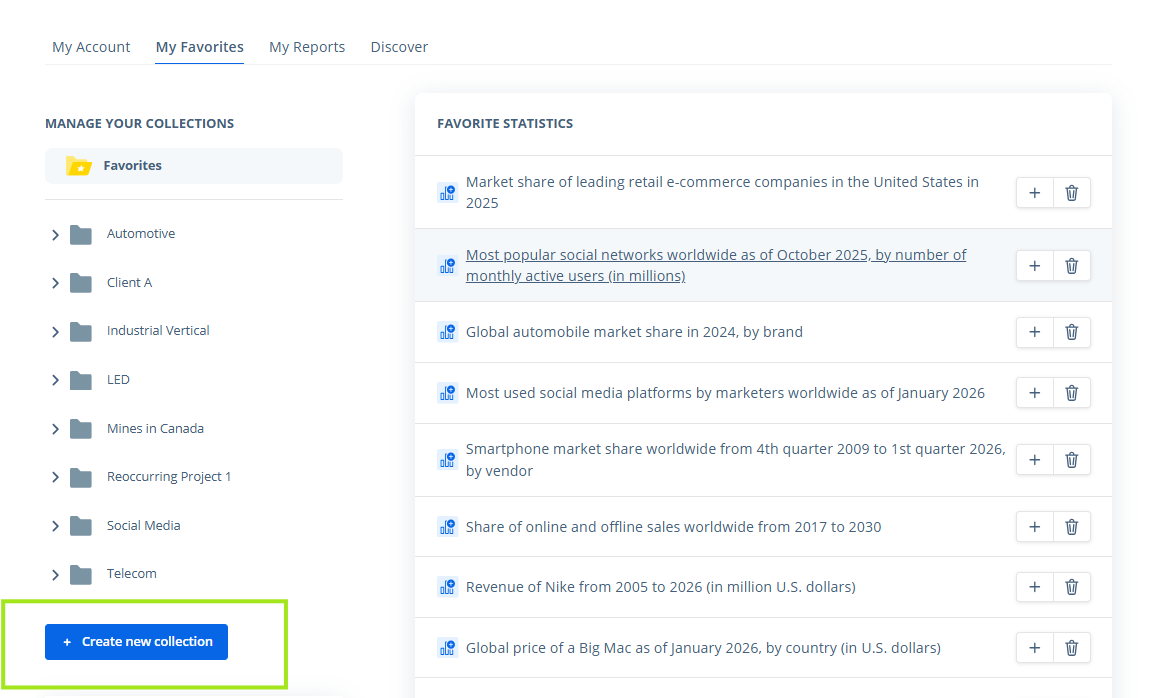1154x698 pixels.
Task: Click the trash icon for e-commerce market share
Action: coord(1072,193)
